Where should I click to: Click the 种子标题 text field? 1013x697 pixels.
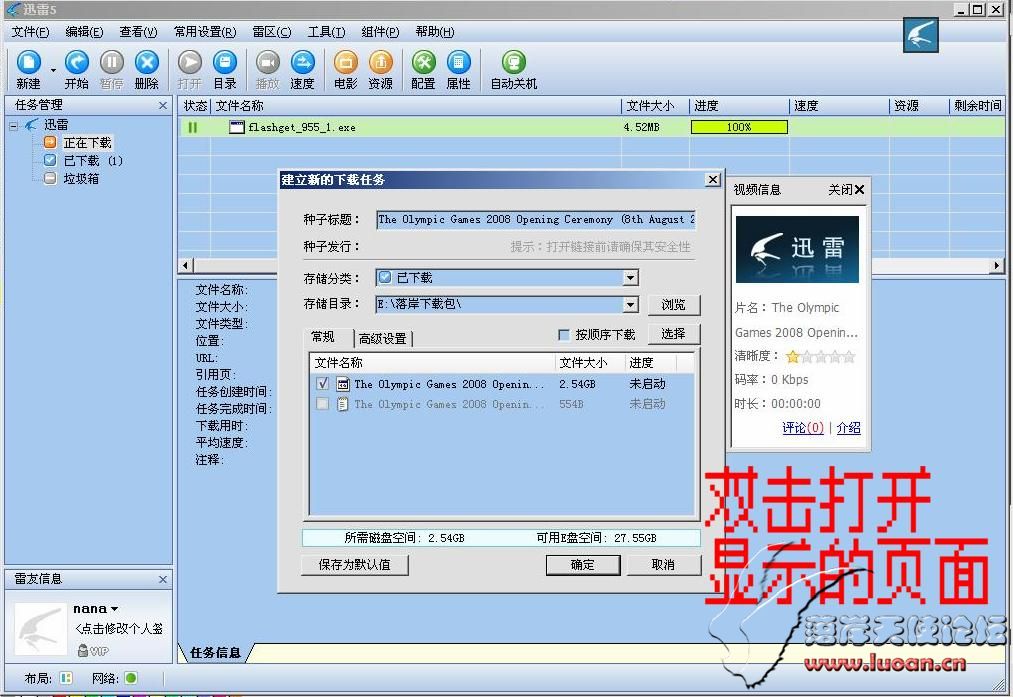coord(536,220)
